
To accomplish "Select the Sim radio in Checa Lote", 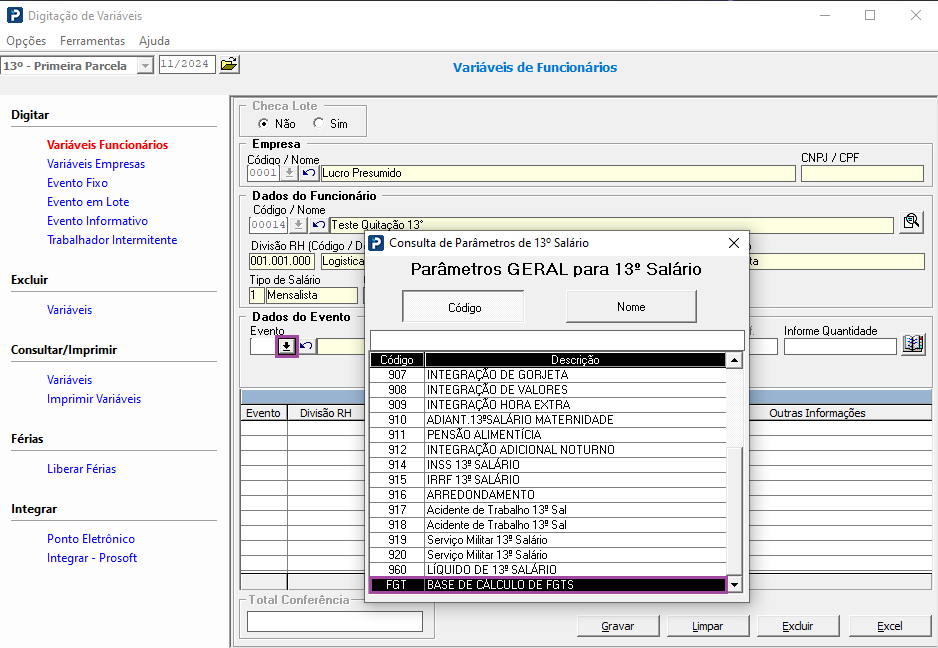I will (318, 123).
